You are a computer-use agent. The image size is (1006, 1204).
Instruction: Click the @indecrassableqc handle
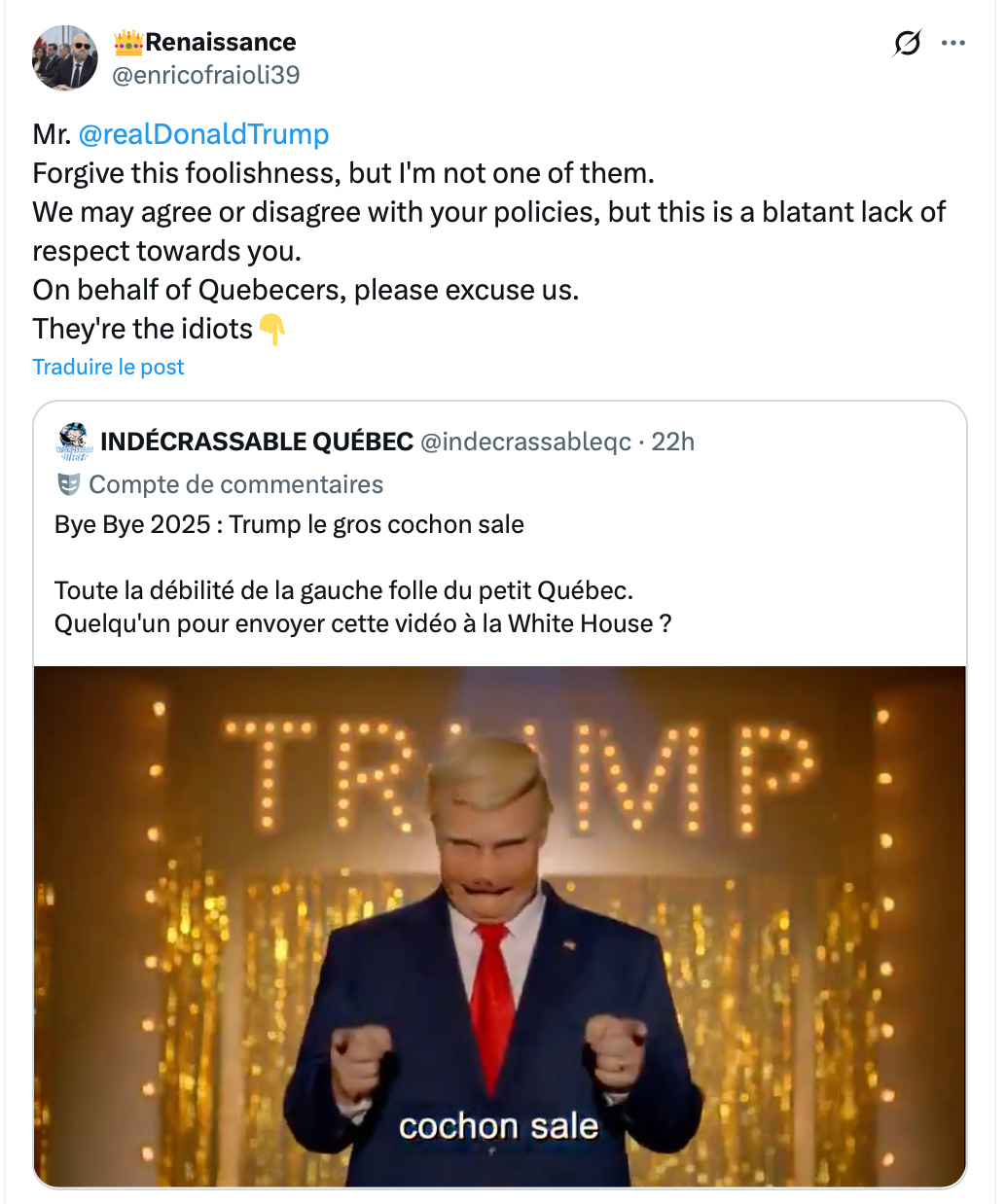[525, 442]
